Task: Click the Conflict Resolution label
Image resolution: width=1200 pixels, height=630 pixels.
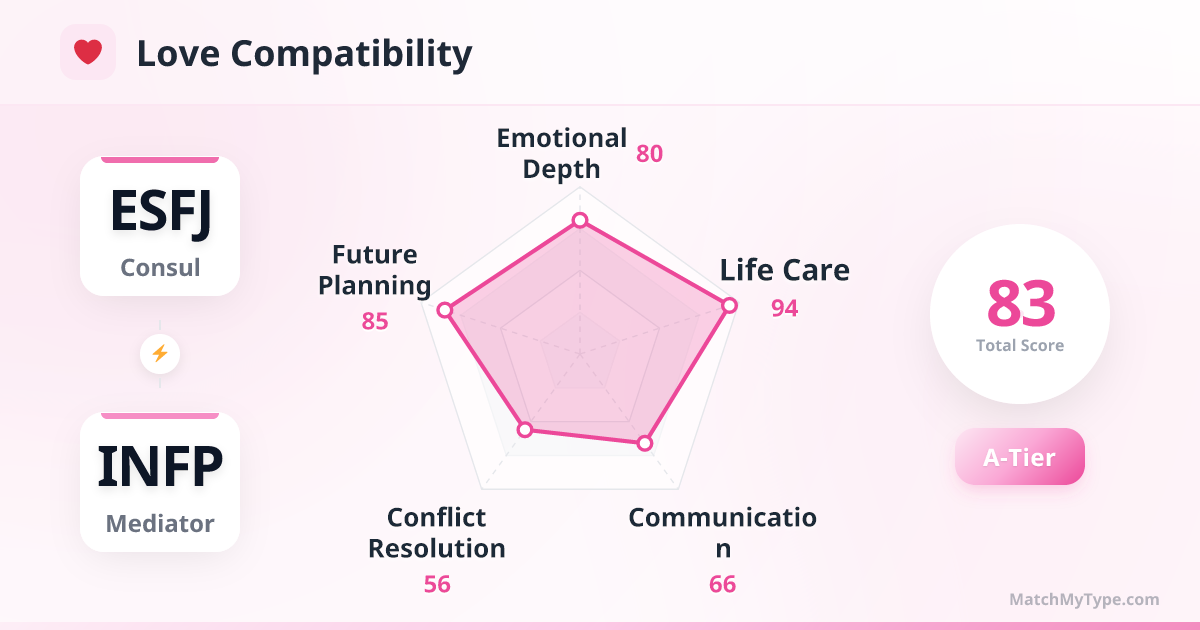Action: [x=437, y=533]
